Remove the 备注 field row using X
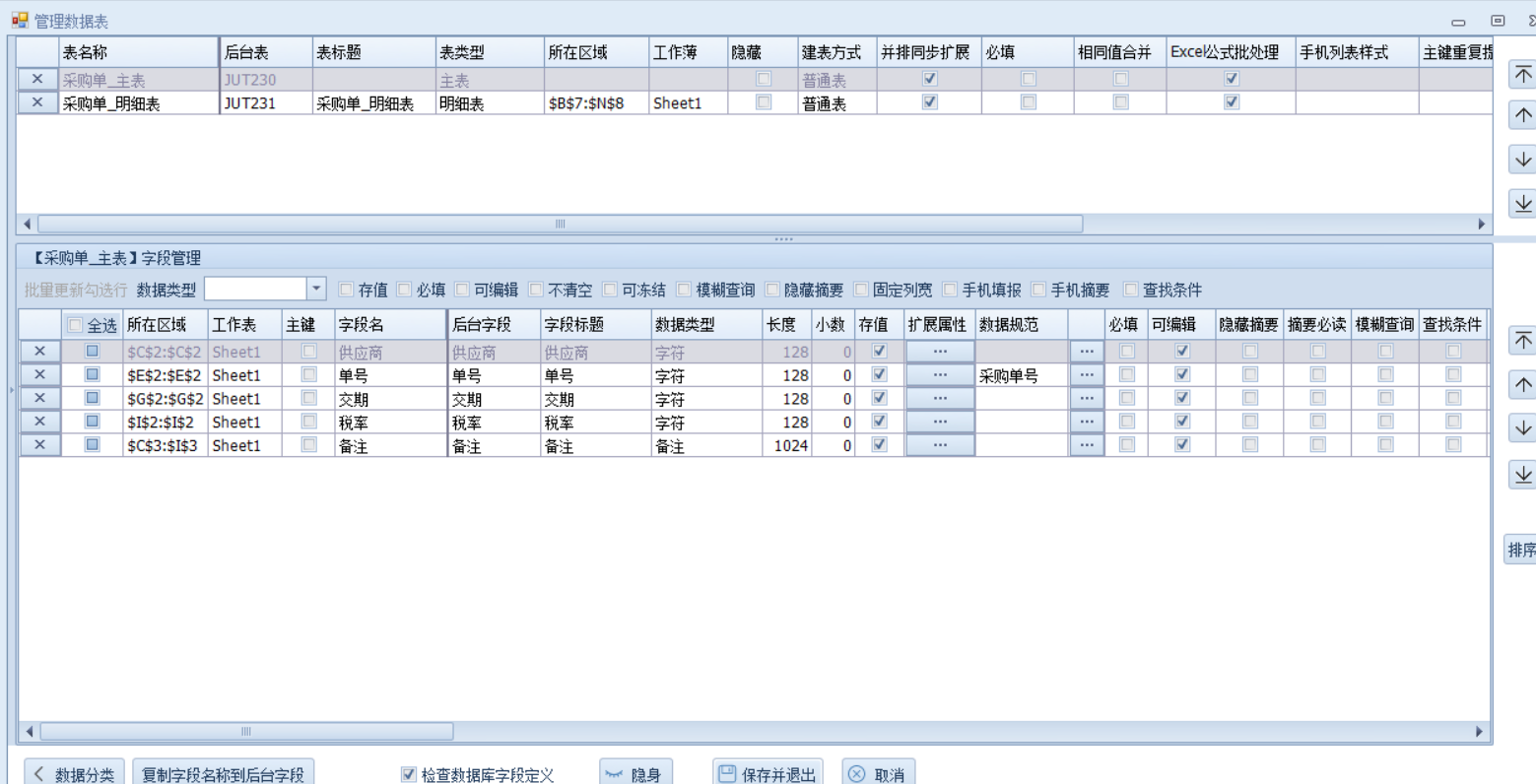This screenshot has height=784, width=1536. coord(39,445)
